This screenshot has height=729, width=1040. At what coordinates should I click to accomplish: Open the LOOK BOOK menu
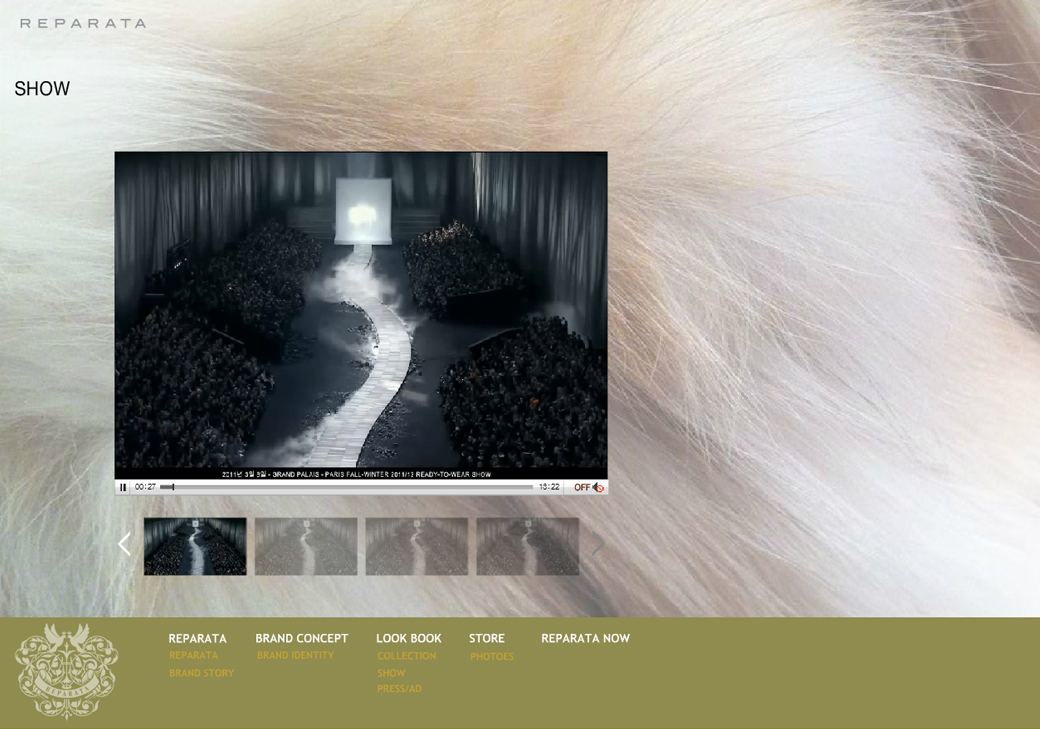[x=408, y=638]
